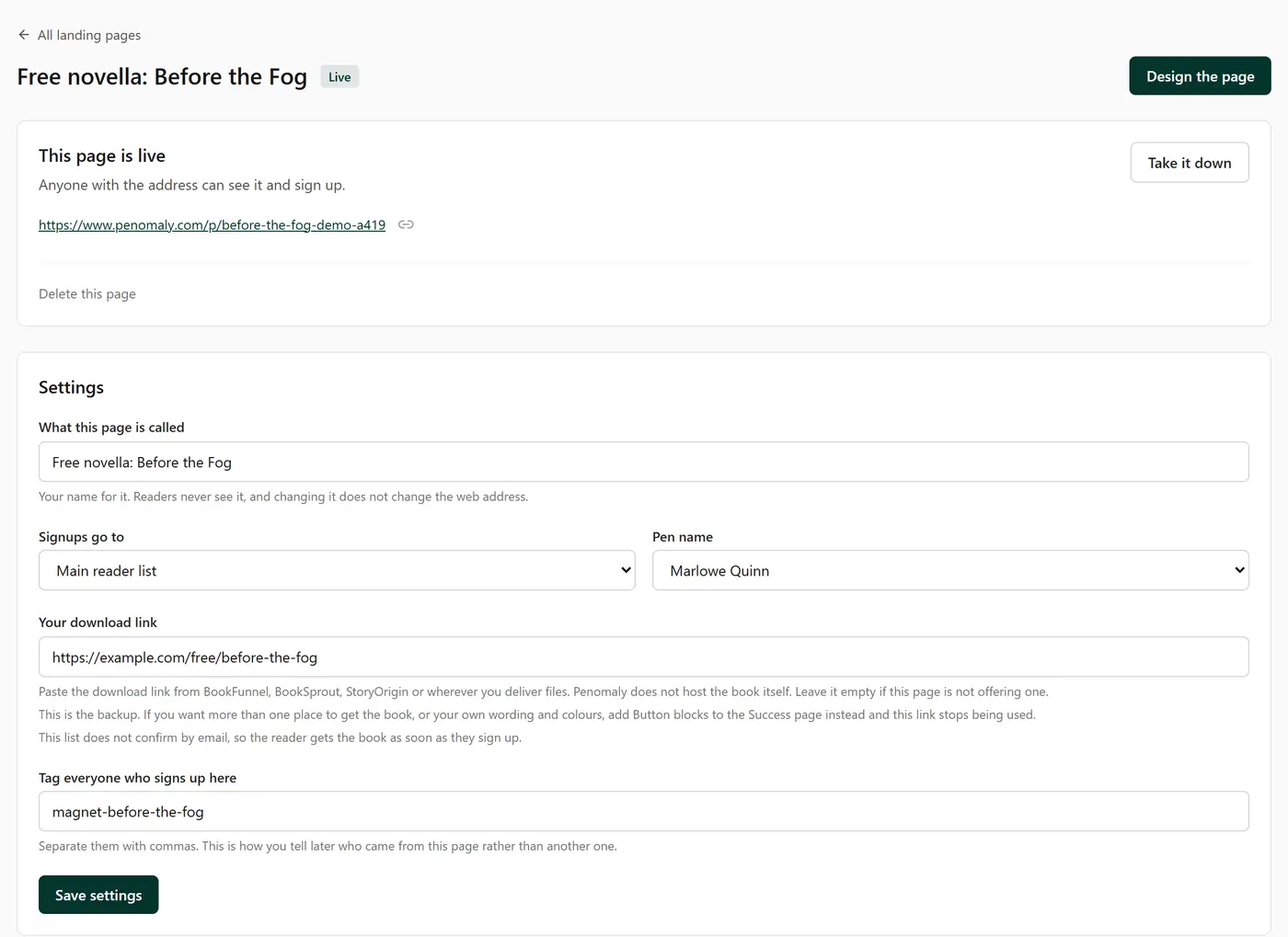Open the before-the-fog-demo page URL
The image size is (1288, 937).
[x=212, y=224]
